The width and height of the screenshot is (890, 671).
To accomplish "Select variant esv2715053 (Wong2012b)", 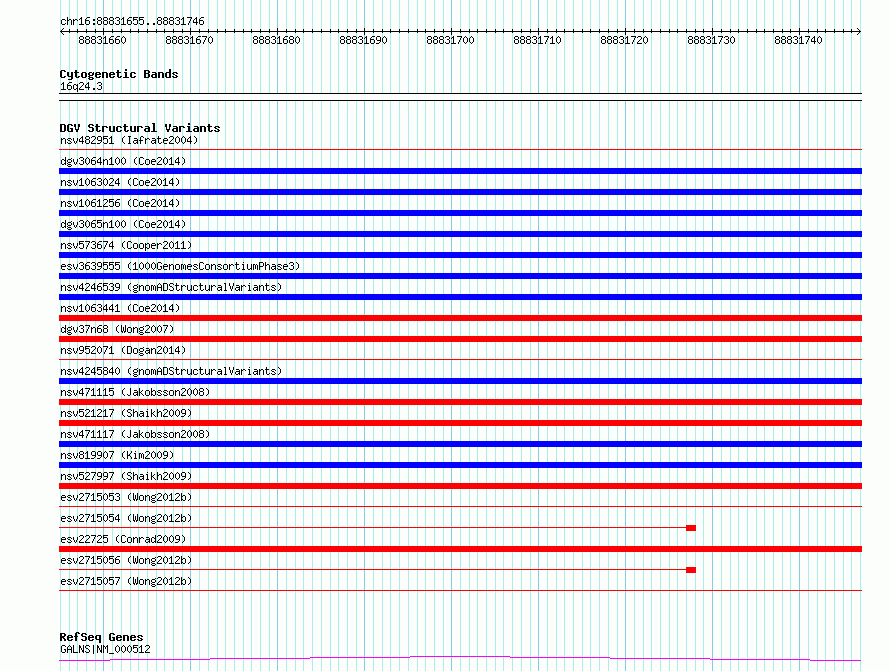I will pyautogui.click(x=126, y=497).
